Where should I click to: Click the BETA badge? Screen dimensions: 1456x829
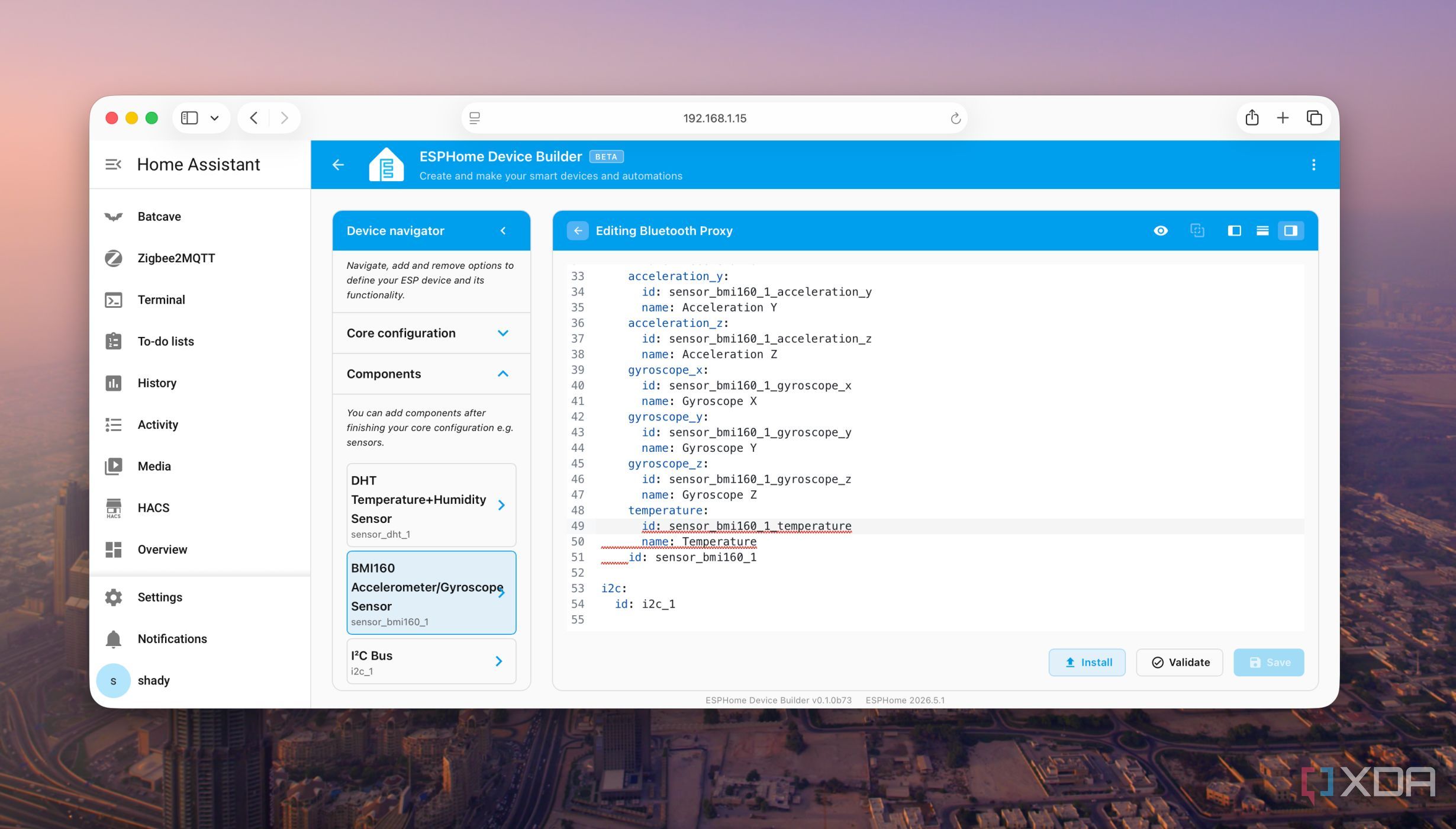[606, 157]
